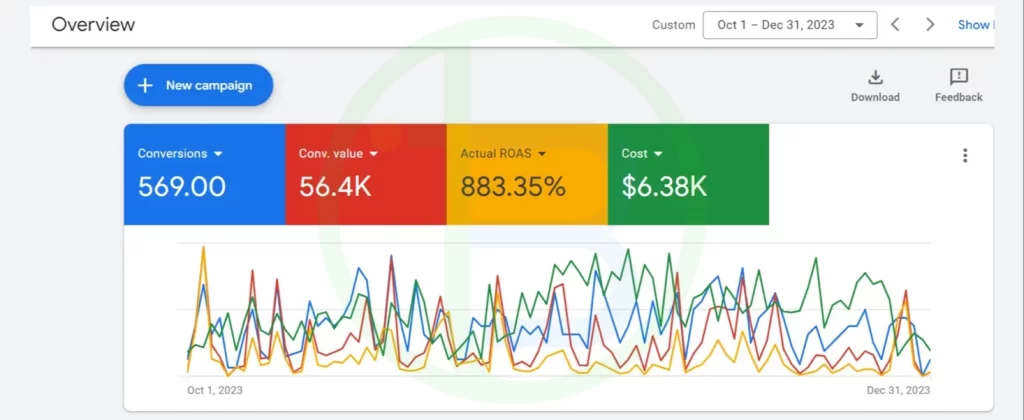1024x420 pixels.
Task: Click the Oct 1, 2023 axis label
Action: (214, 390)
